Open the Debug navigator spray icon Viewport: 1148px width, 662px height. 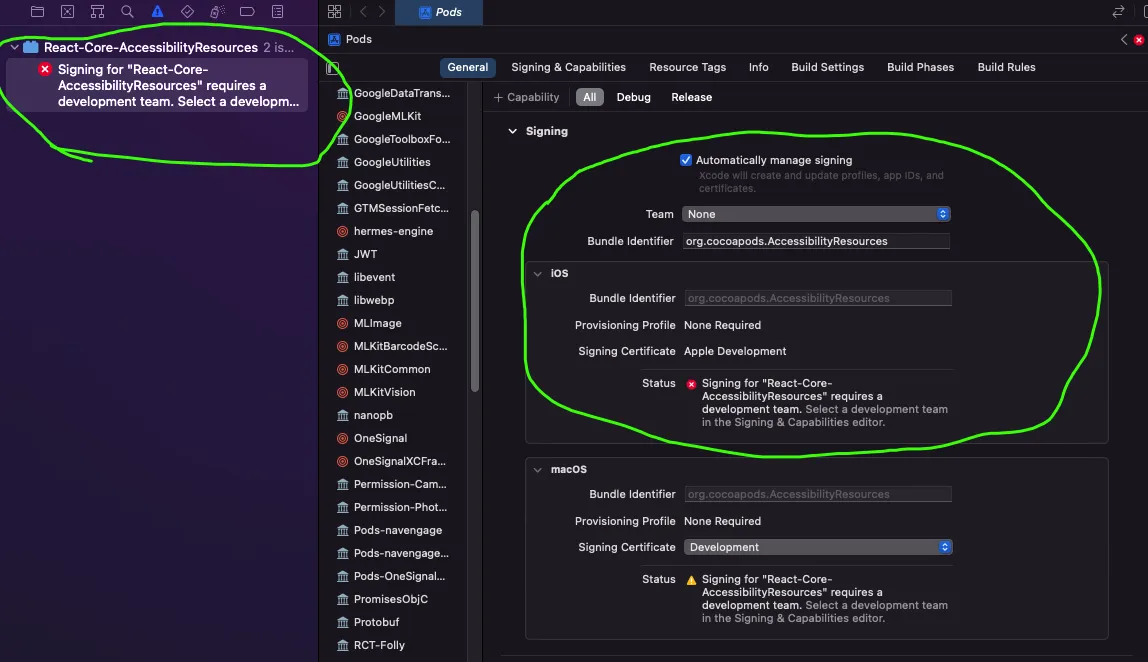coord(217,12)
